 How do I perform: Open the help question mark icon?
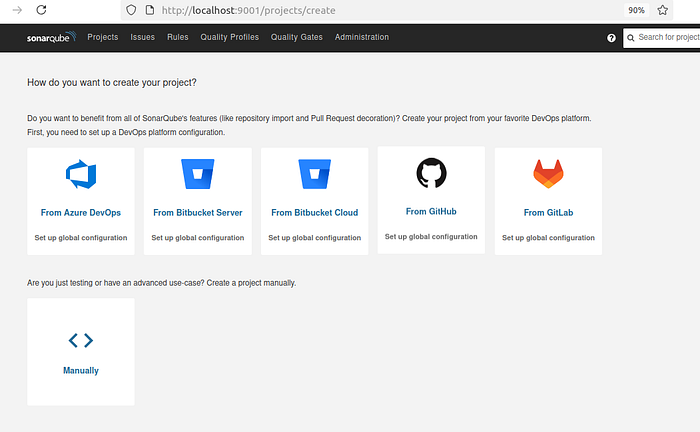611,38
